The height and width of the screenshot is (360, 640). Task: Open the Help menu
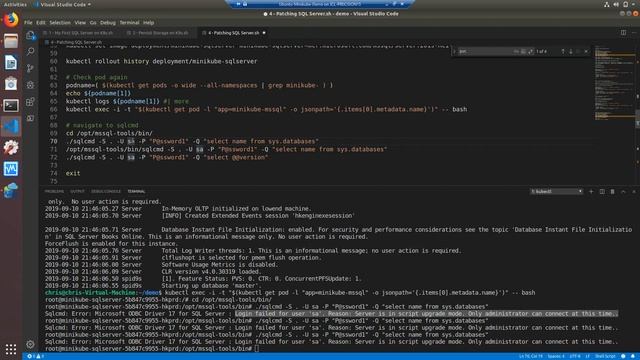(149, 23)
